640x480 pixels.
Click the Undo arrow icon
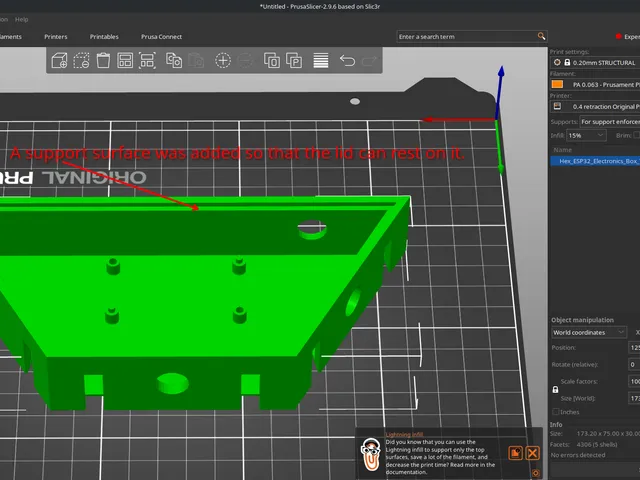[x=347, y=60]
